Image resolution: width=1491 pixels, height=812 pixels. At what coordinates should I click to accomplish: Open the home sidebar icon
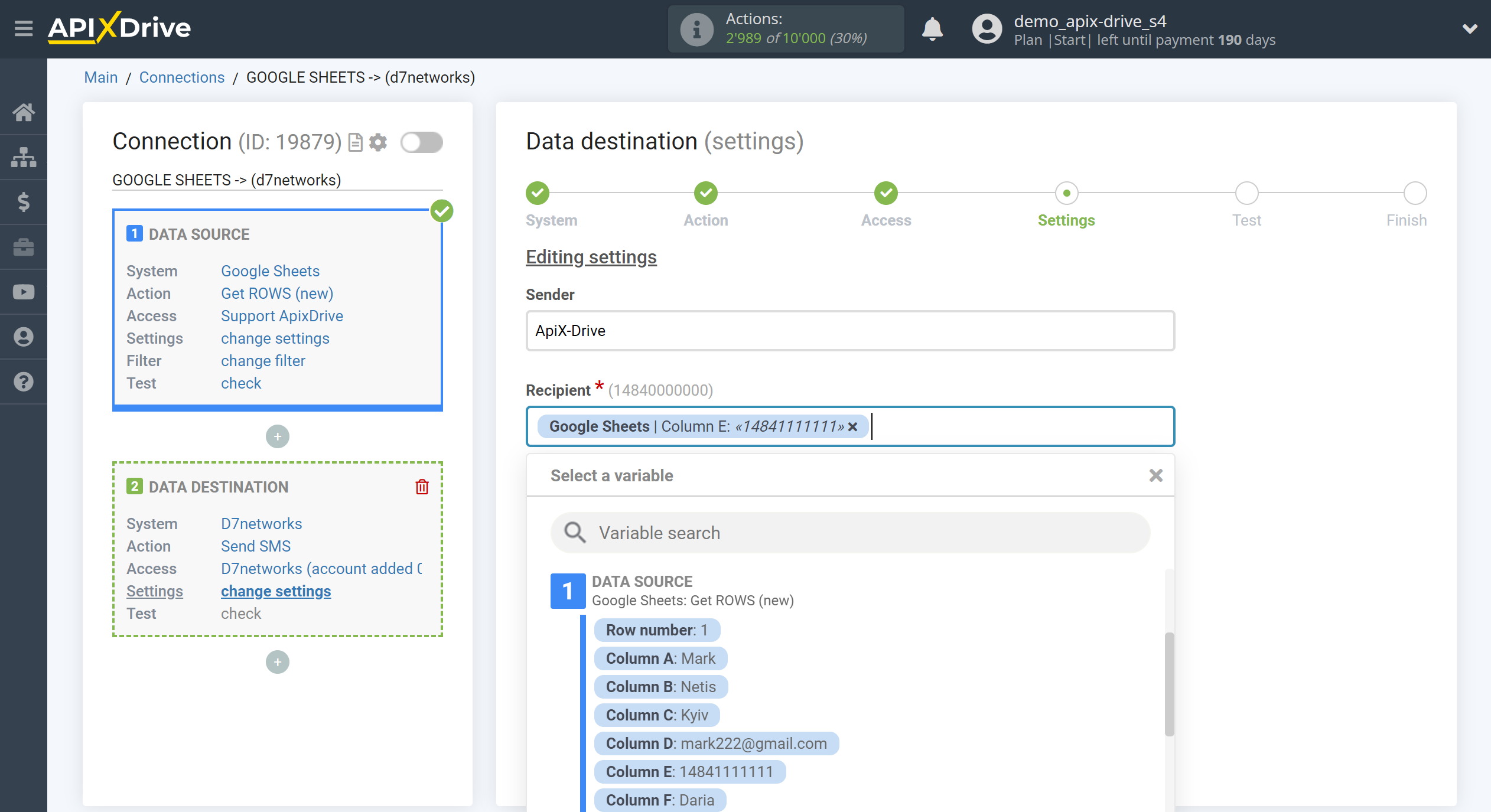click(24, 112)
